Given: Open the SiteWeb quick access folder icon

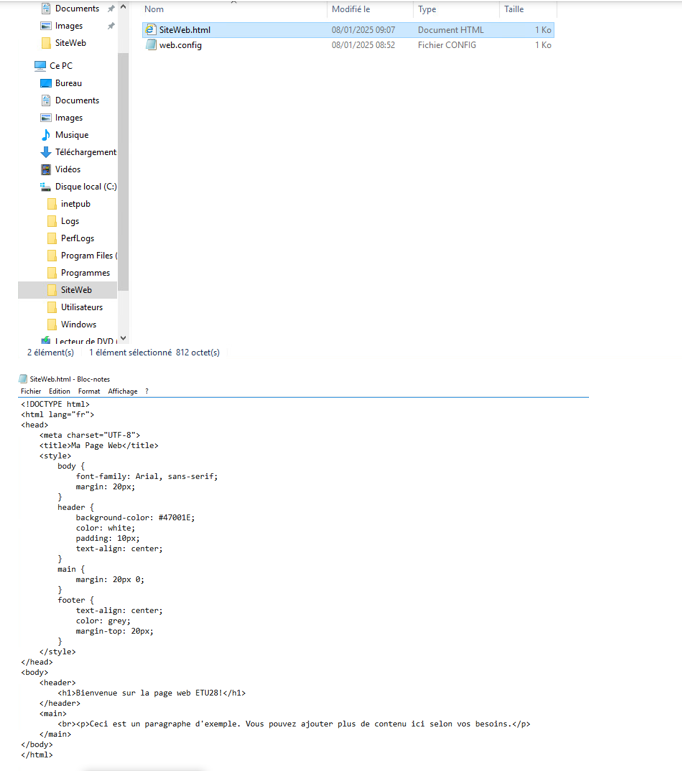Looking at the screenshot, I should [46, 43].
